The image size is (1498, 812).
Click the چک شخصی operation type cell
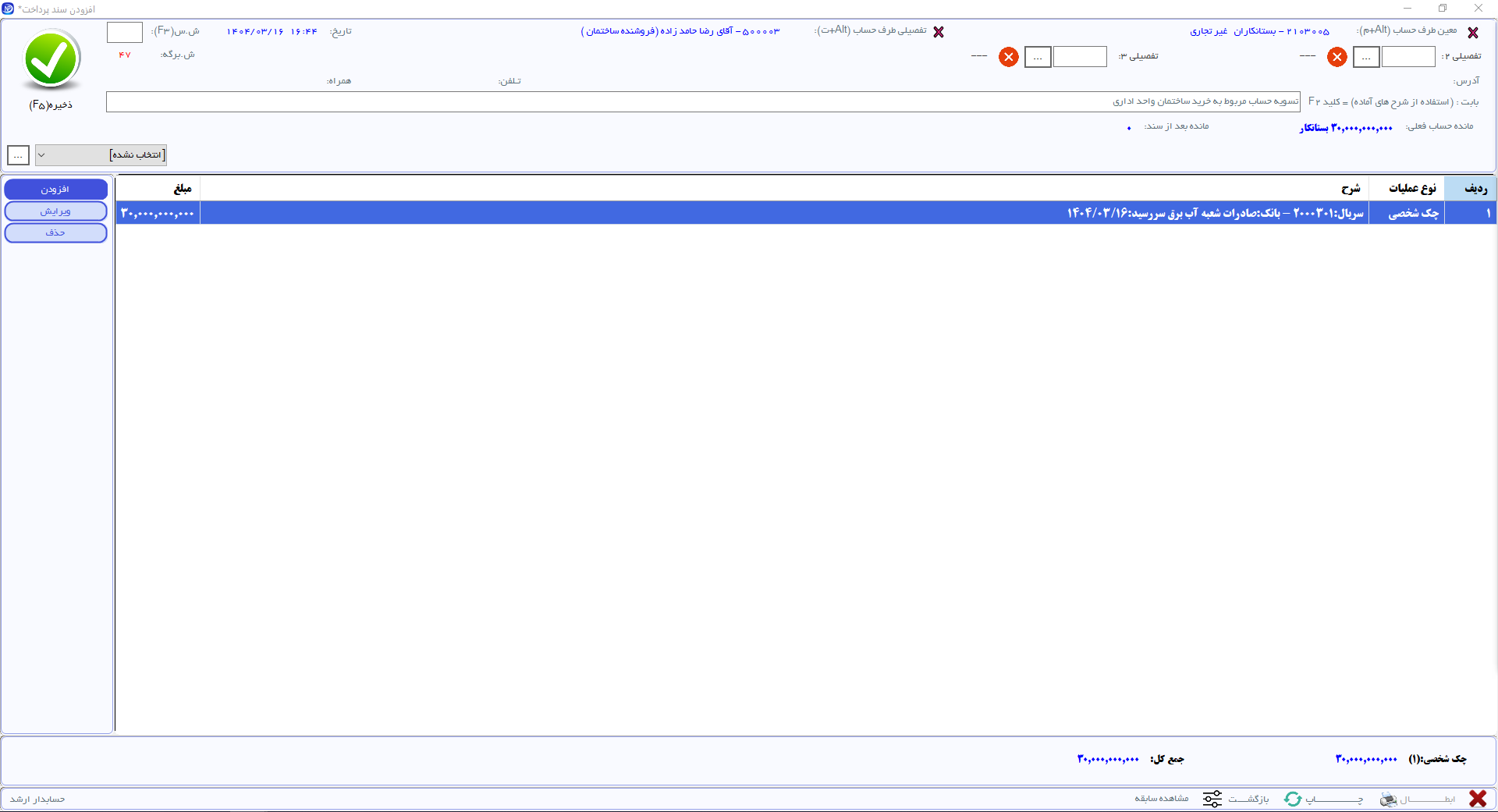coord(1407,213)
